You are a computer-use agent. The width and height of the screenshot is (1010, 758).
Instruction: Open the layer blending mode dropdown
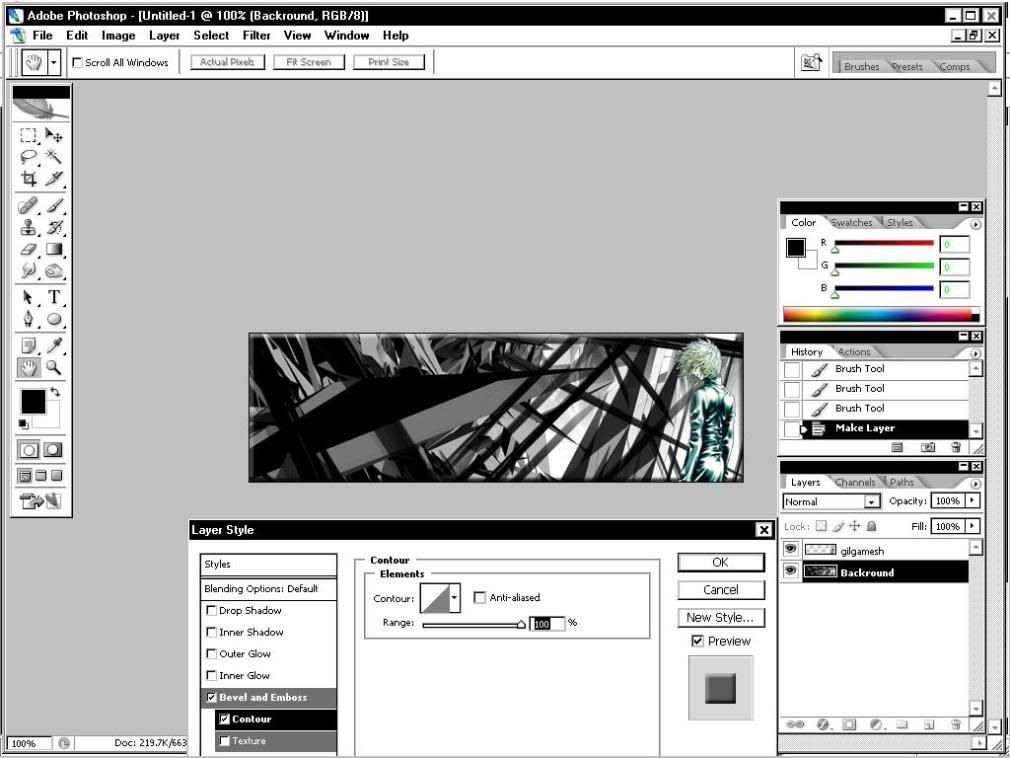(872, 502)
